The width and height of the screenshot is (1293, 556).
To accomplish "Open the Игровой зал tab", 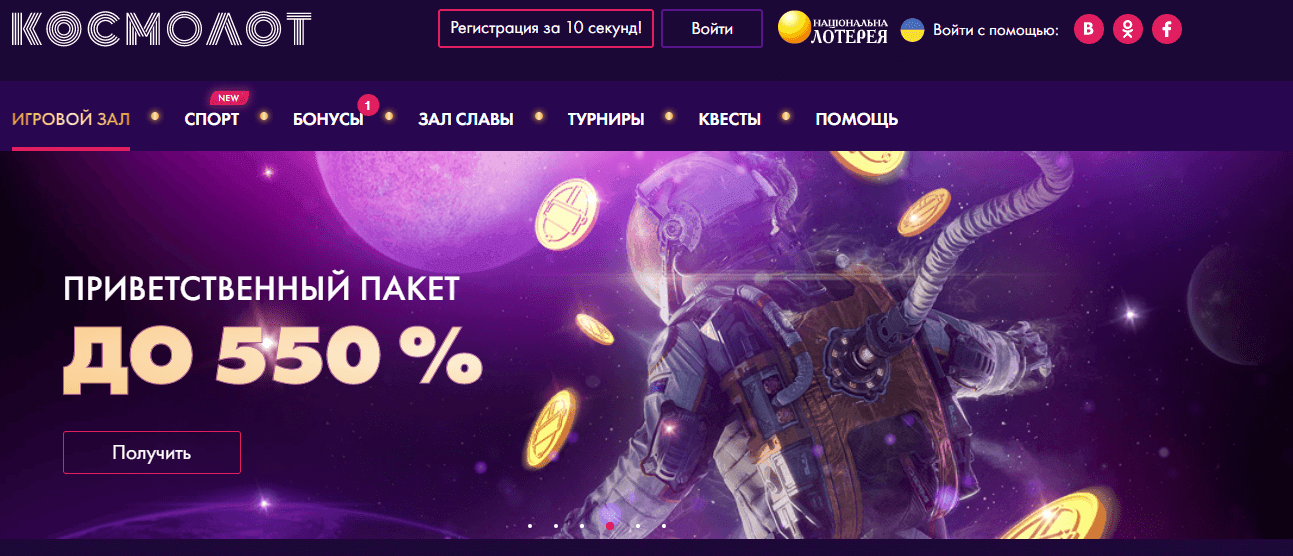I will [71, 119].
